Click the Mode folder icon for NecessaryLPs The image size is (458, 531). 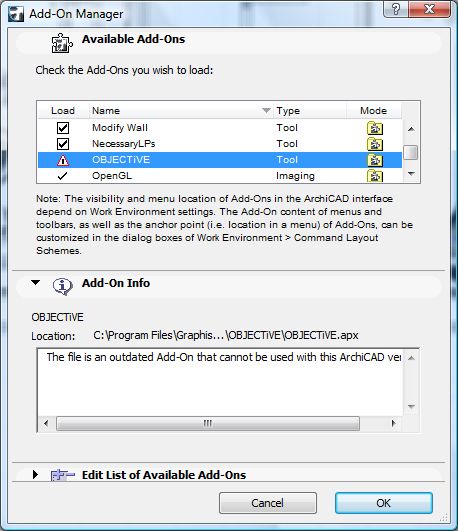click(x=375, y=144)
